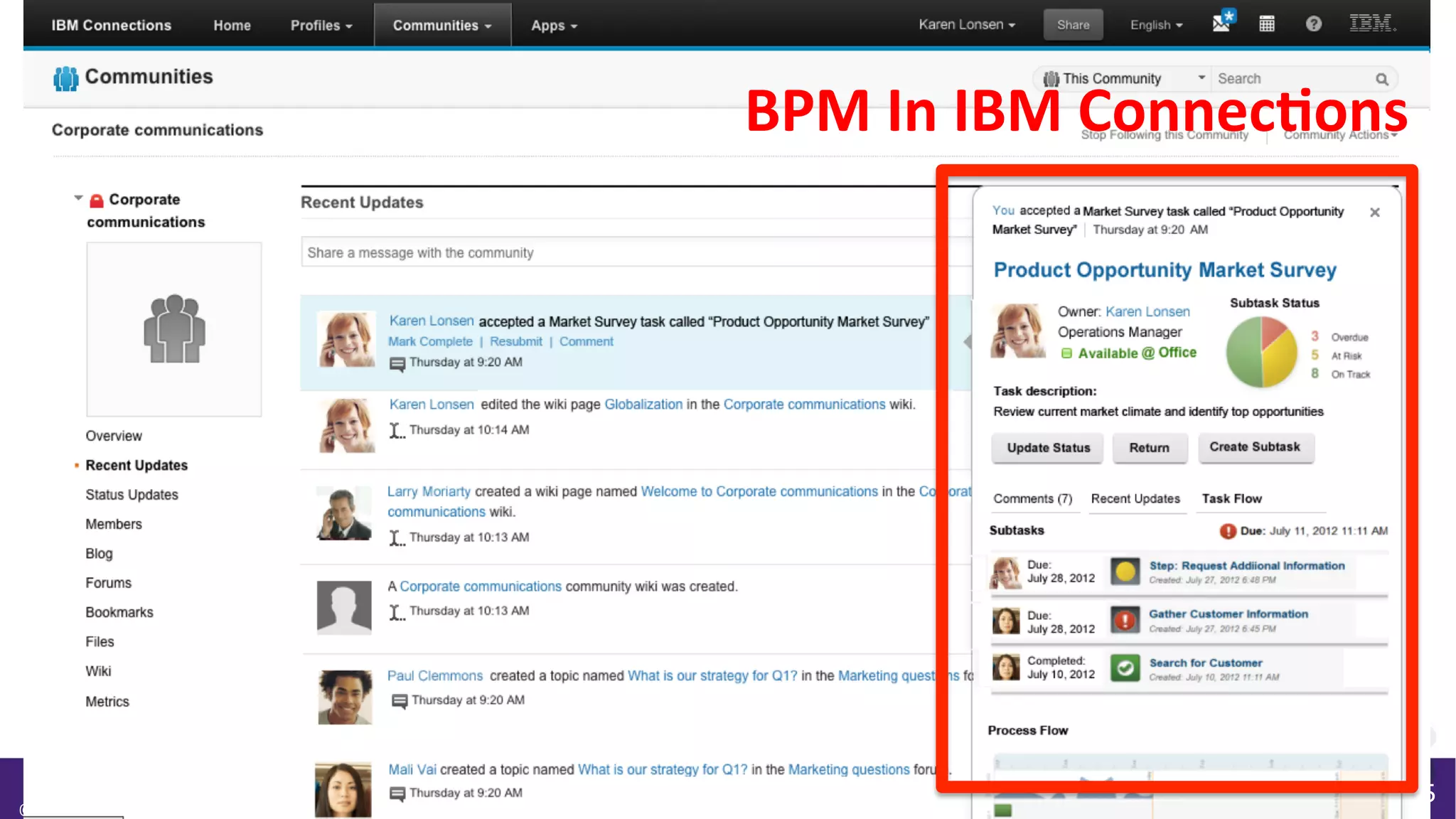Viewport: 1456px width, 819px height.
Task: Click the IBM Connections brand label
Action: click(111, 26)
